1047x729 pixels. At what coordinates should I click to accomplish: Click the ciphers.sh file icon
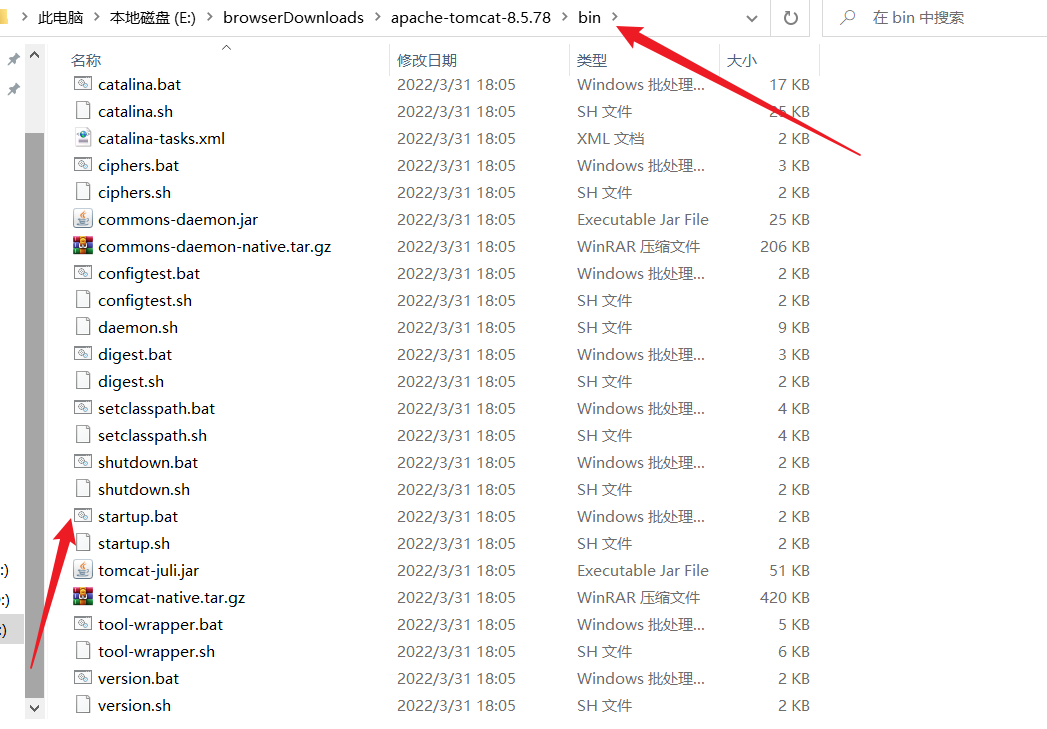click(83, 192)
